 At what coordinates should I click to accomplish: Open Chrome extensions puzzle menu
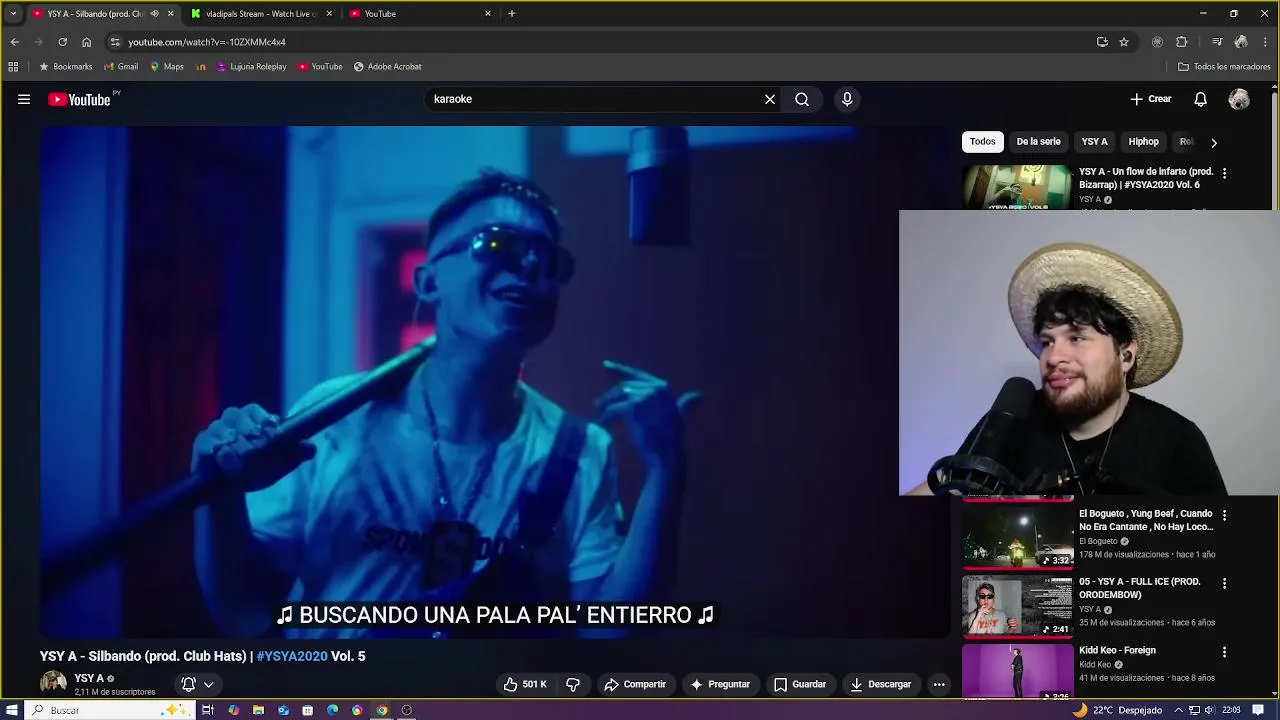coord(1182,42)
